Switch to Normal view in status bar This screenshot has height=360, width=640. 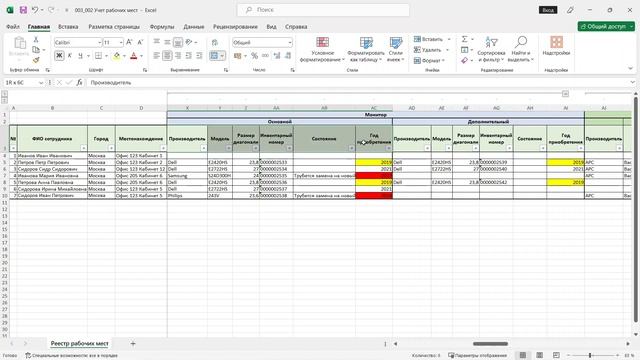coord(522,355)
